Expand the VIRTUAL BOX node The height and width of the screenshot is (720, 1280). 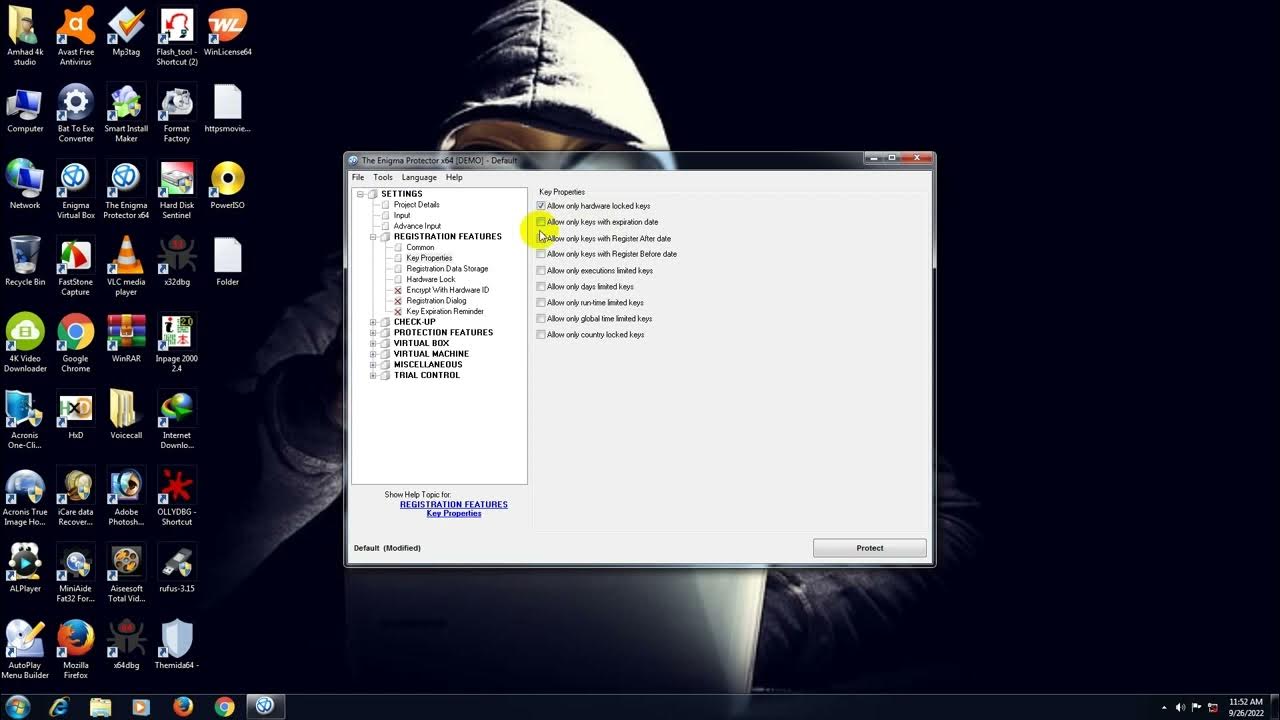(x=373, y=343)
